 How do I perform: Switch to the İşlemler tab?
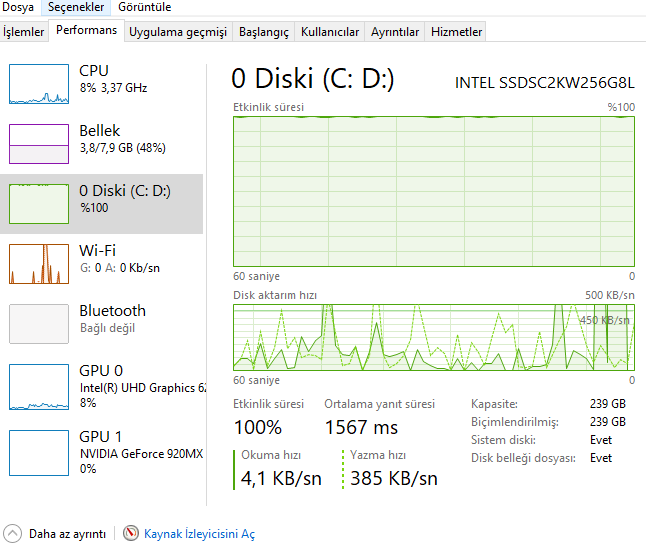click(x=24, y=32)
